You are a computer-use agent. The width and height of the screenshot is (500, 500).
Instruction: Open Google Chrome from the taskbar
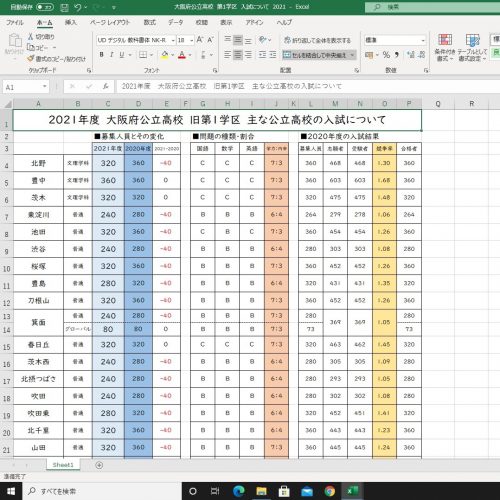coord(330,491)
